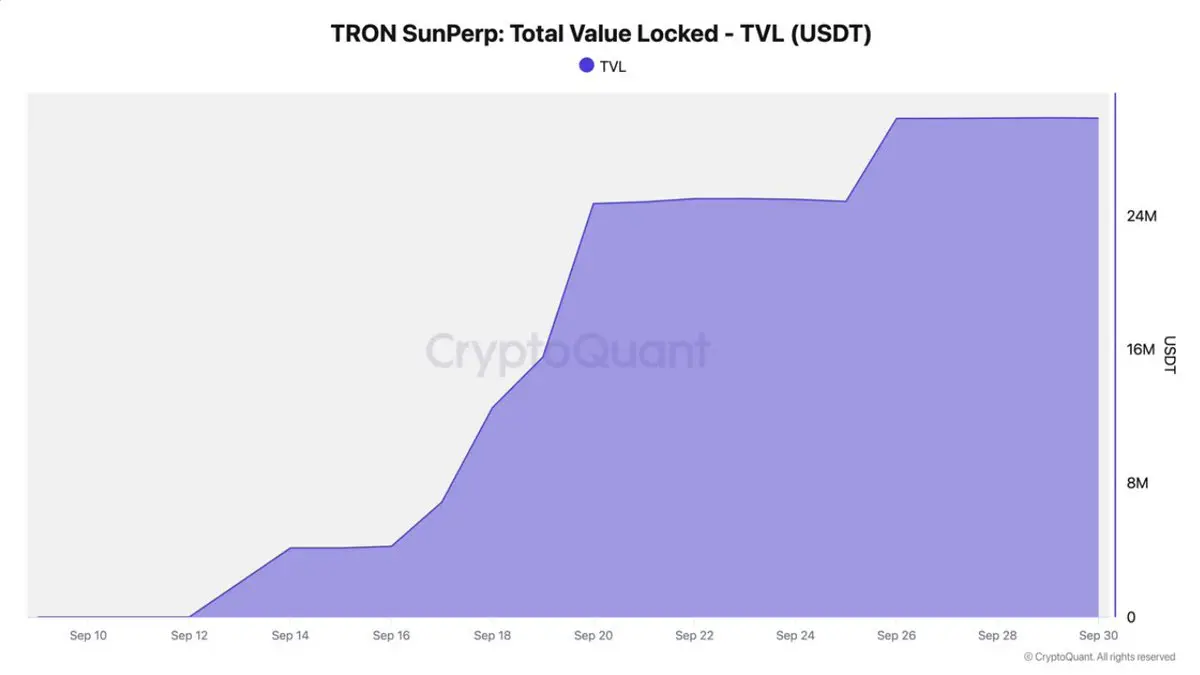Screen dimensions: 1200x675
Task: Click the chart title text
Action: coord(601,33)
